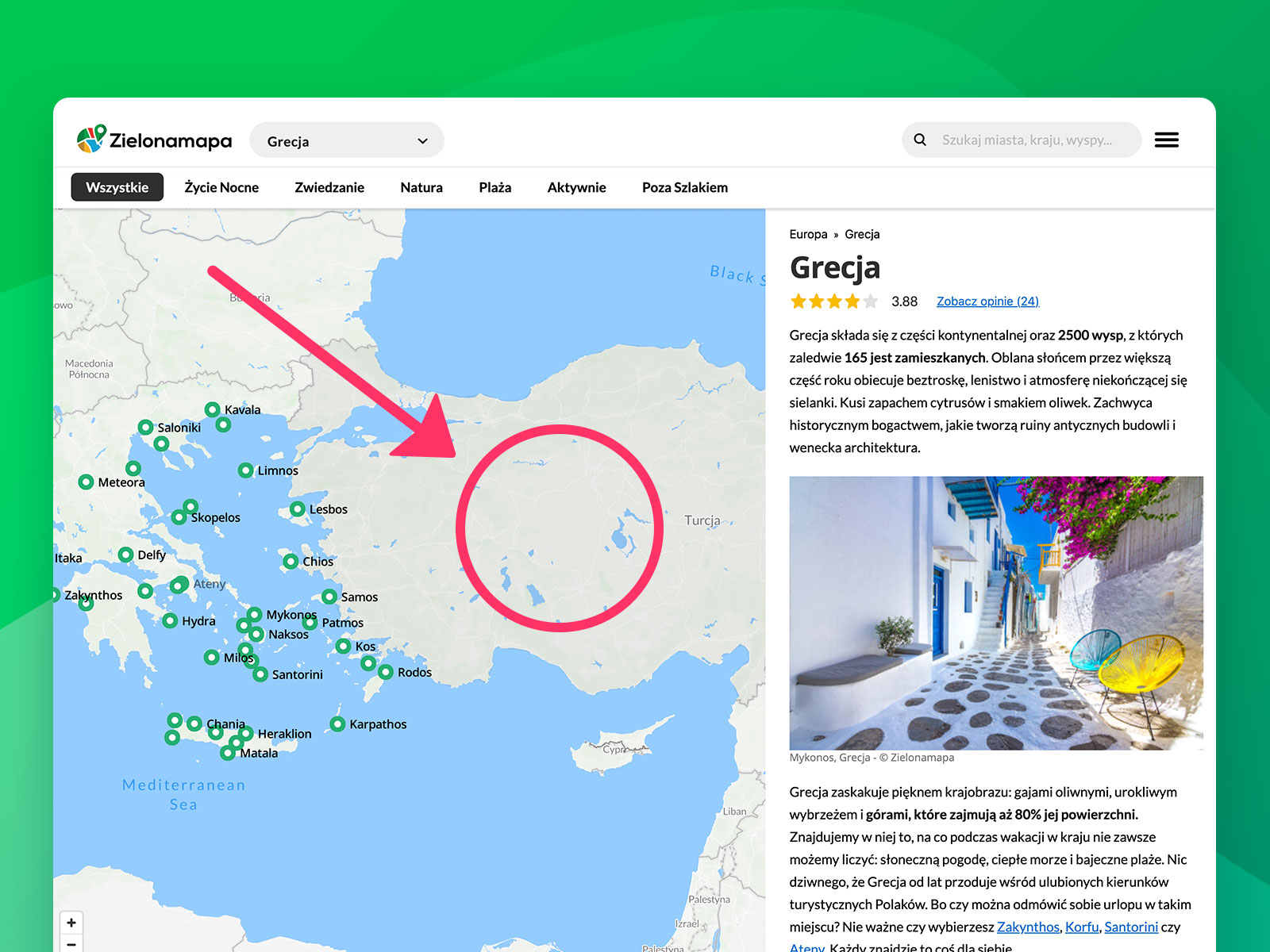Follow the Grecja breadcrumb link
This screenshot has width=1270, height=952.
tap(862, 234)
